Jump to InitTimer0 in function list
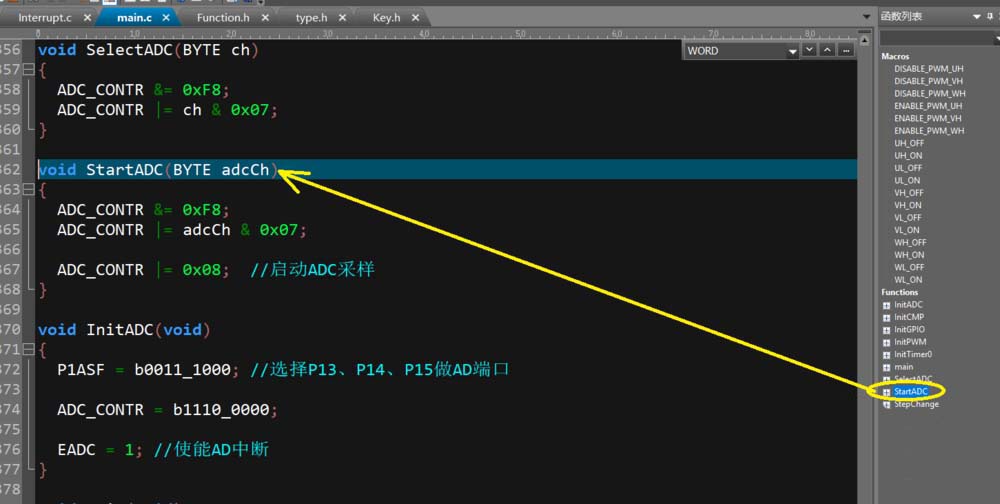This screenshot has height=504, width=1000. 913,355
